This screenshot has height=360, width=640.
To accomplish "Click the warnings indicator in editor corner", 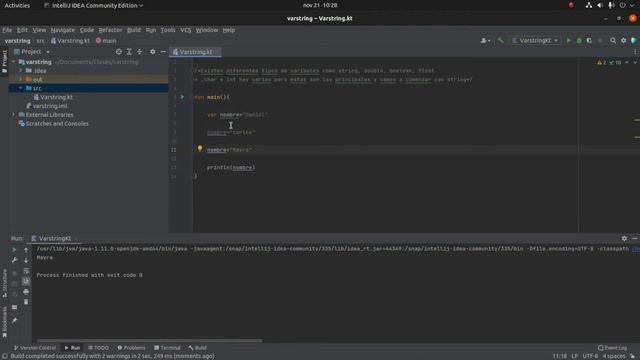I will click(x=602, y=62).
